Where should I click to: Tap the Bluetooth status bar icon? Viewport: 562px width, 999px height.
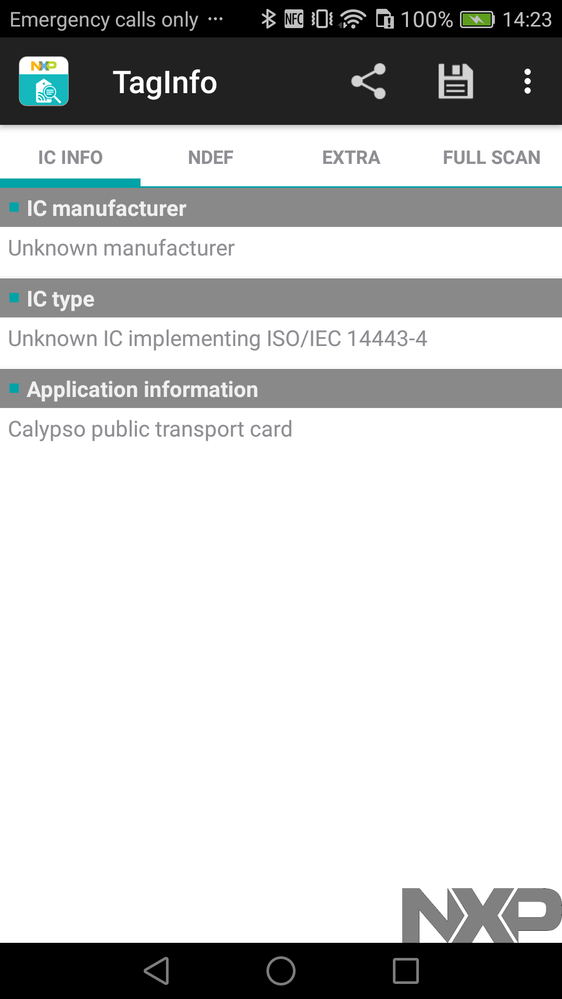pos(268,19)
